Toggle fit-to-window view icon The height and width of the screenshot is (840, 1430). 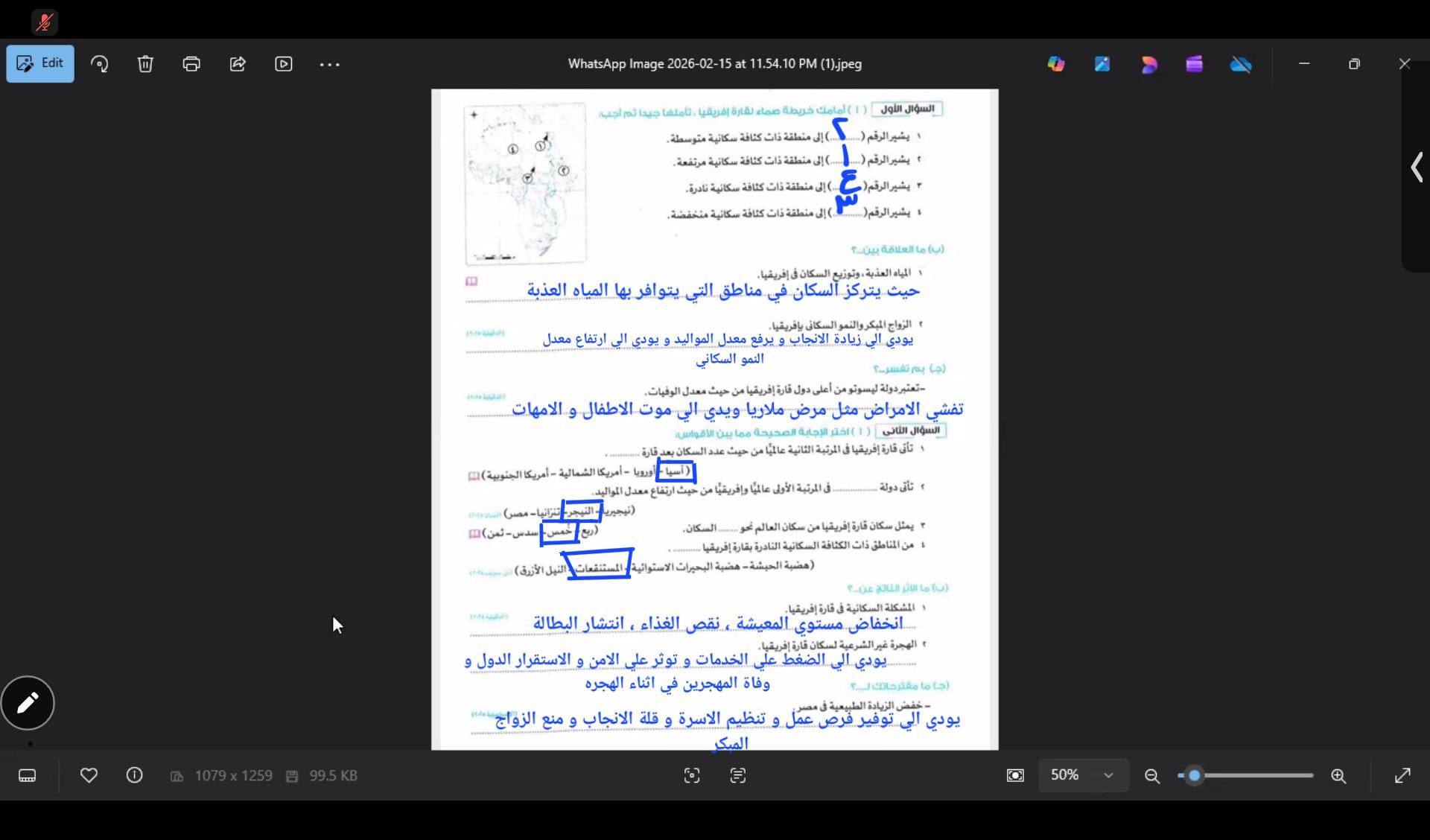tap(1015, 776)
